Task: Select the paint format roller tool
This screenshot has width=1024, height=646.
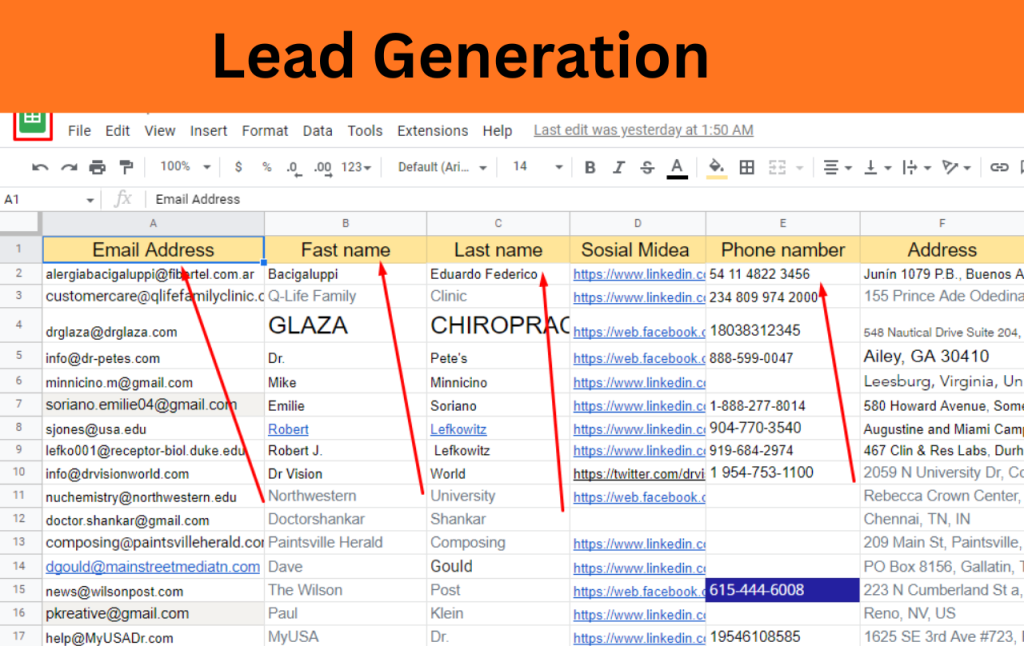Action: (126, 167)
